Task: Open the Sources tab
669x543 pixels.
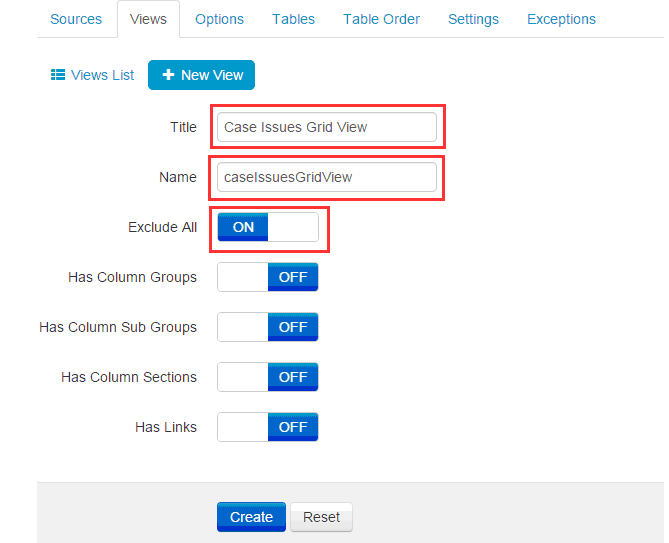Action: point(76,19)
